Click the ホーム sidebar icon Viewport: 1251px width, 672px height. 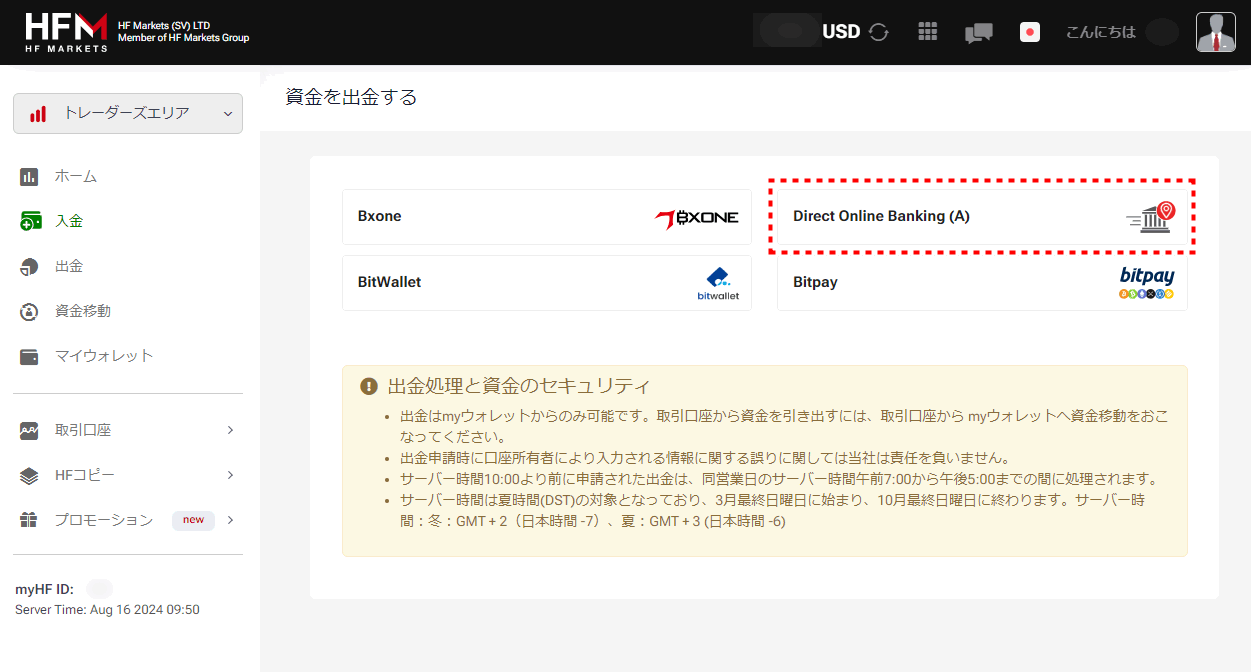(29, 177)
